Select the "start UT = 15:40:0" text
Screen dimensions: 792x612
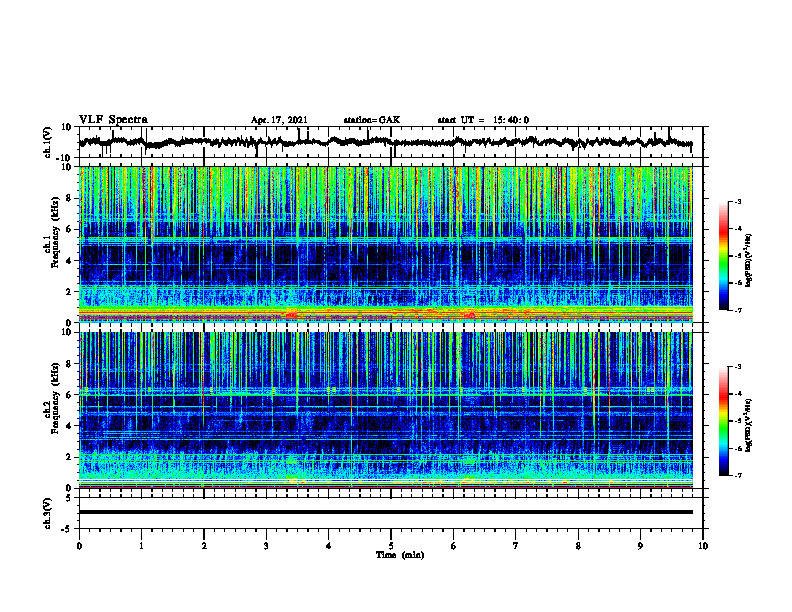click(483, 120)
